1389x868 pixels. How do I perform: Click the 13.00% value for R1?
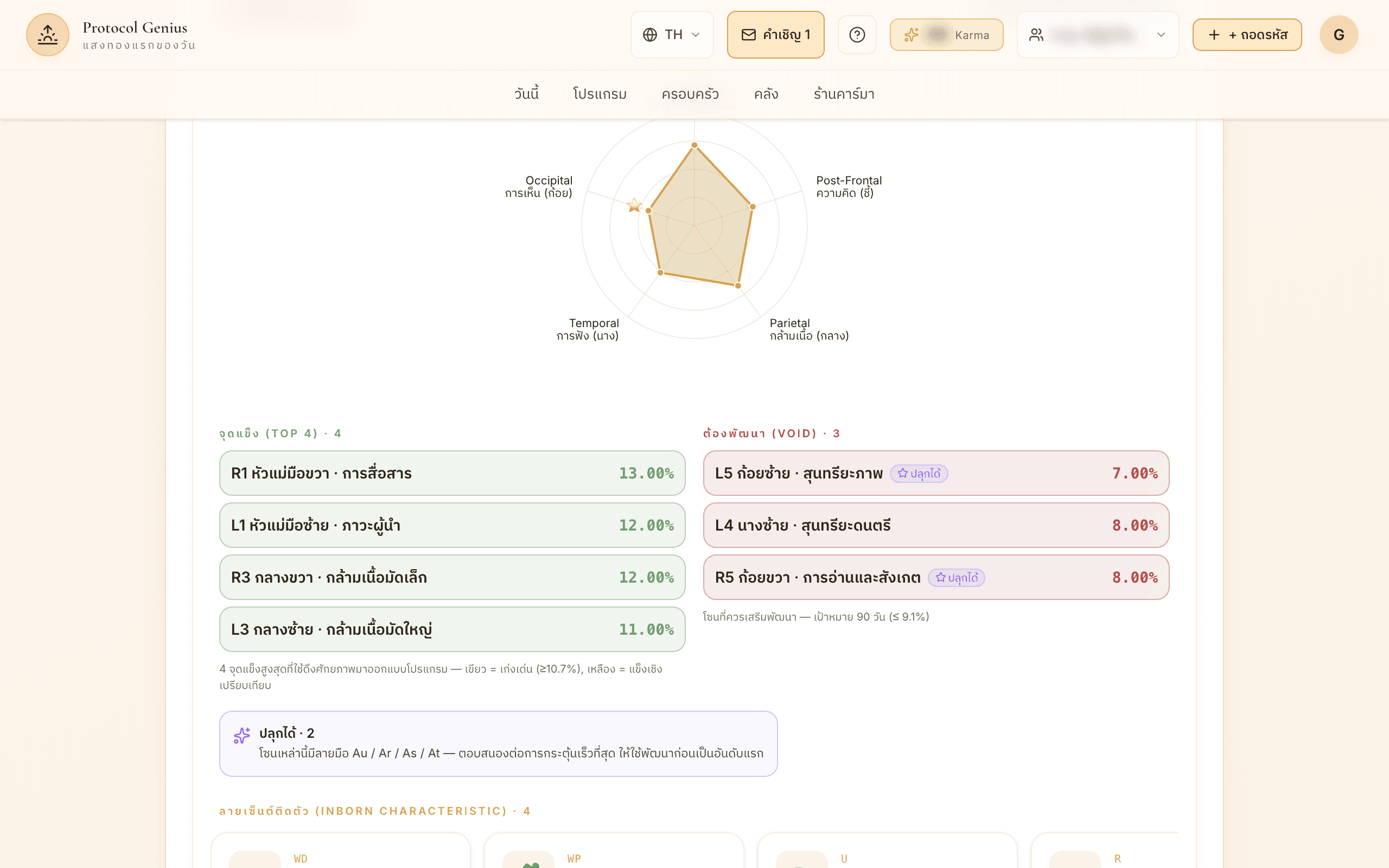pyautogui.click(x=646, y=473)
